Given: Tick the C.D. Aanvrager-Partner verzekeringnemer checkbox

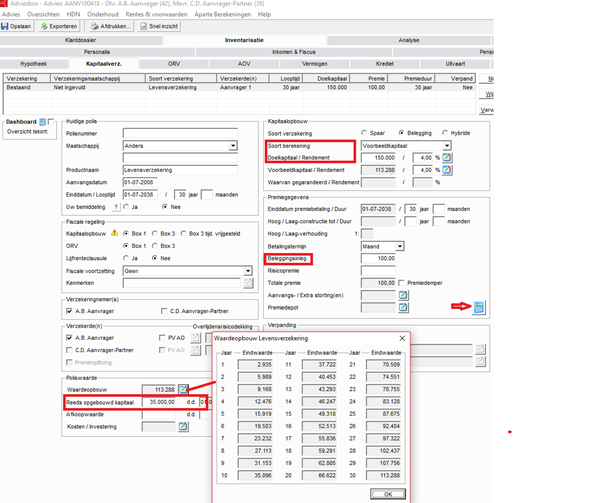Looking at the screenshot, I should (165, 311).
